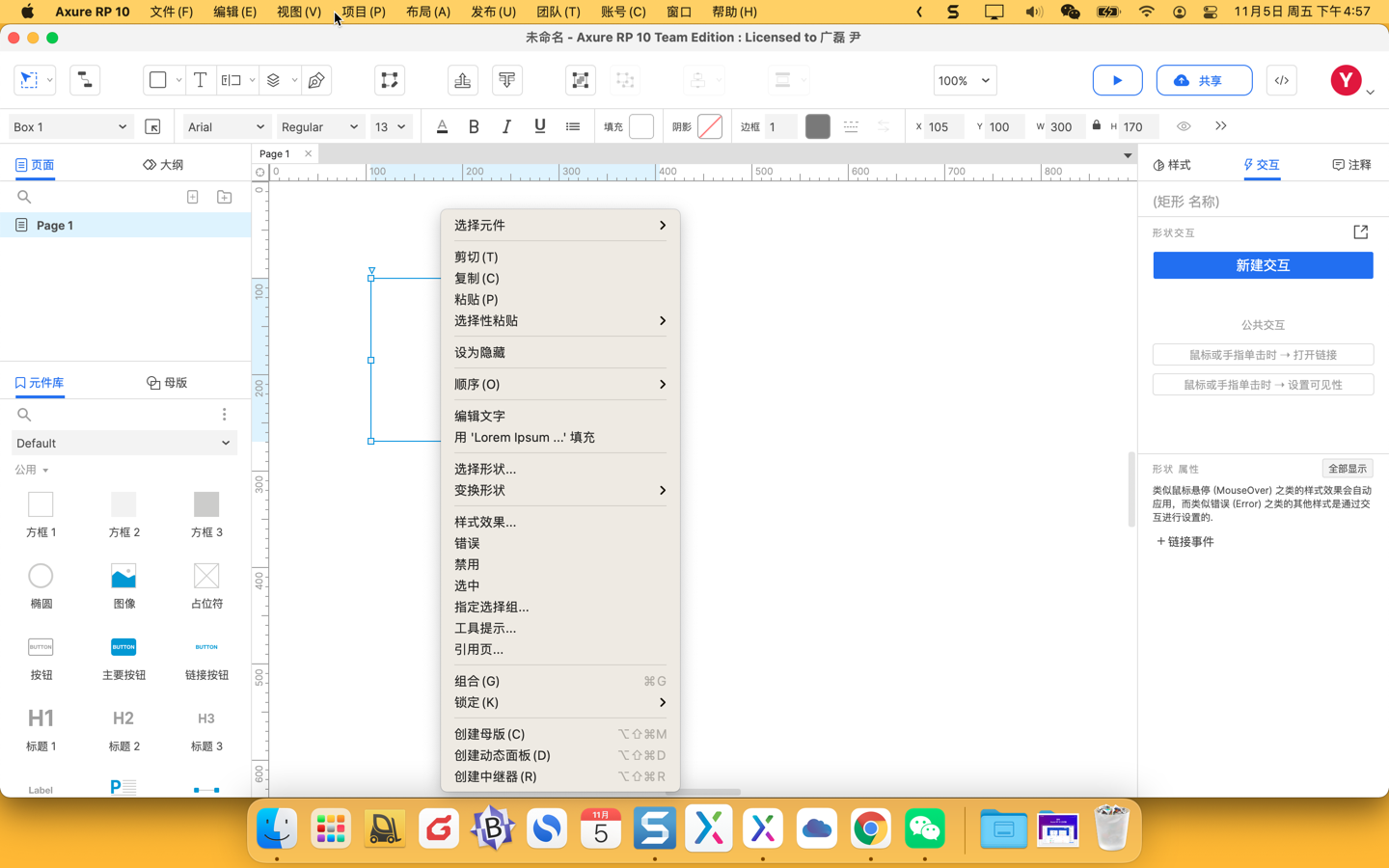
Task: Select the rectangle shape tool
Action: pyautogui.click(x=157, y=80)
